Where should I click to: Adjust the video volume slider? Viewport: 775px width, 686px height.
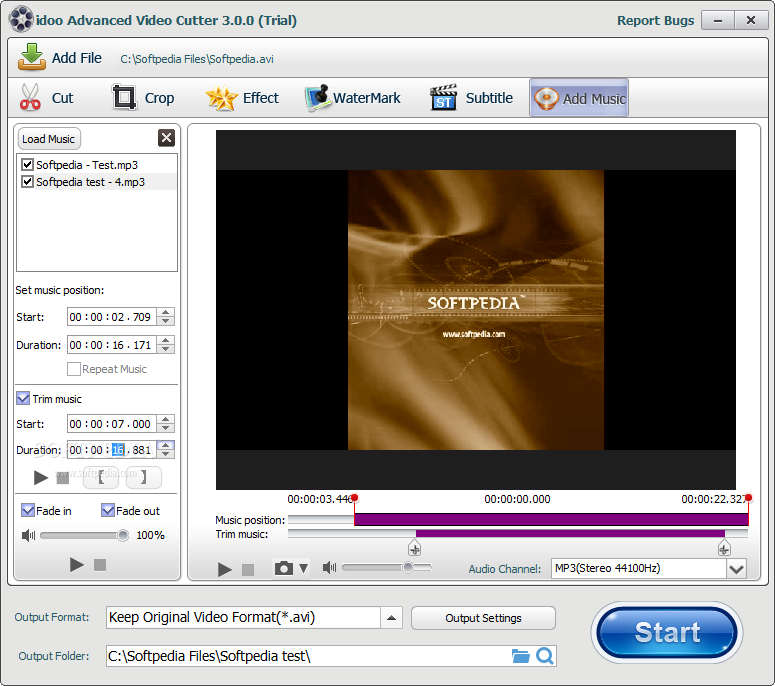point(408,567)
